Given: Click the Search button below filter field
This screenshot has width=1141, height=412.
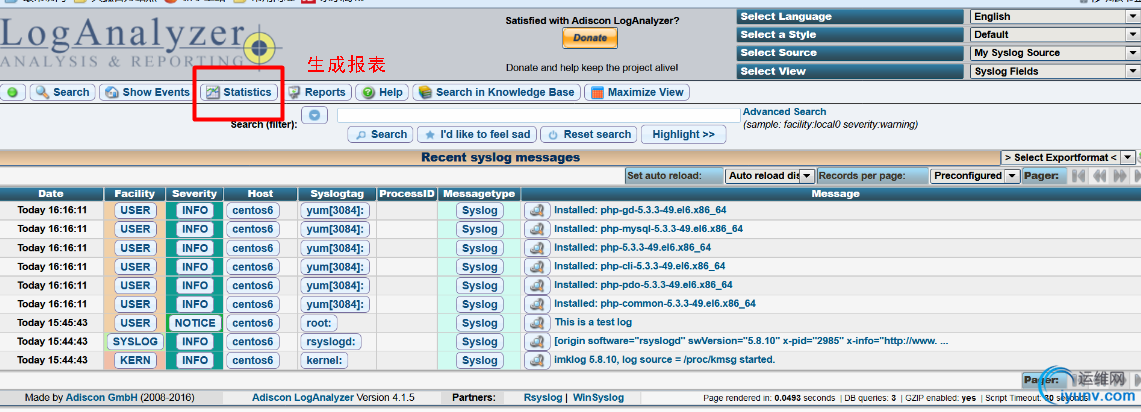Looking at the screenshot, I should [x=380, y=135].
